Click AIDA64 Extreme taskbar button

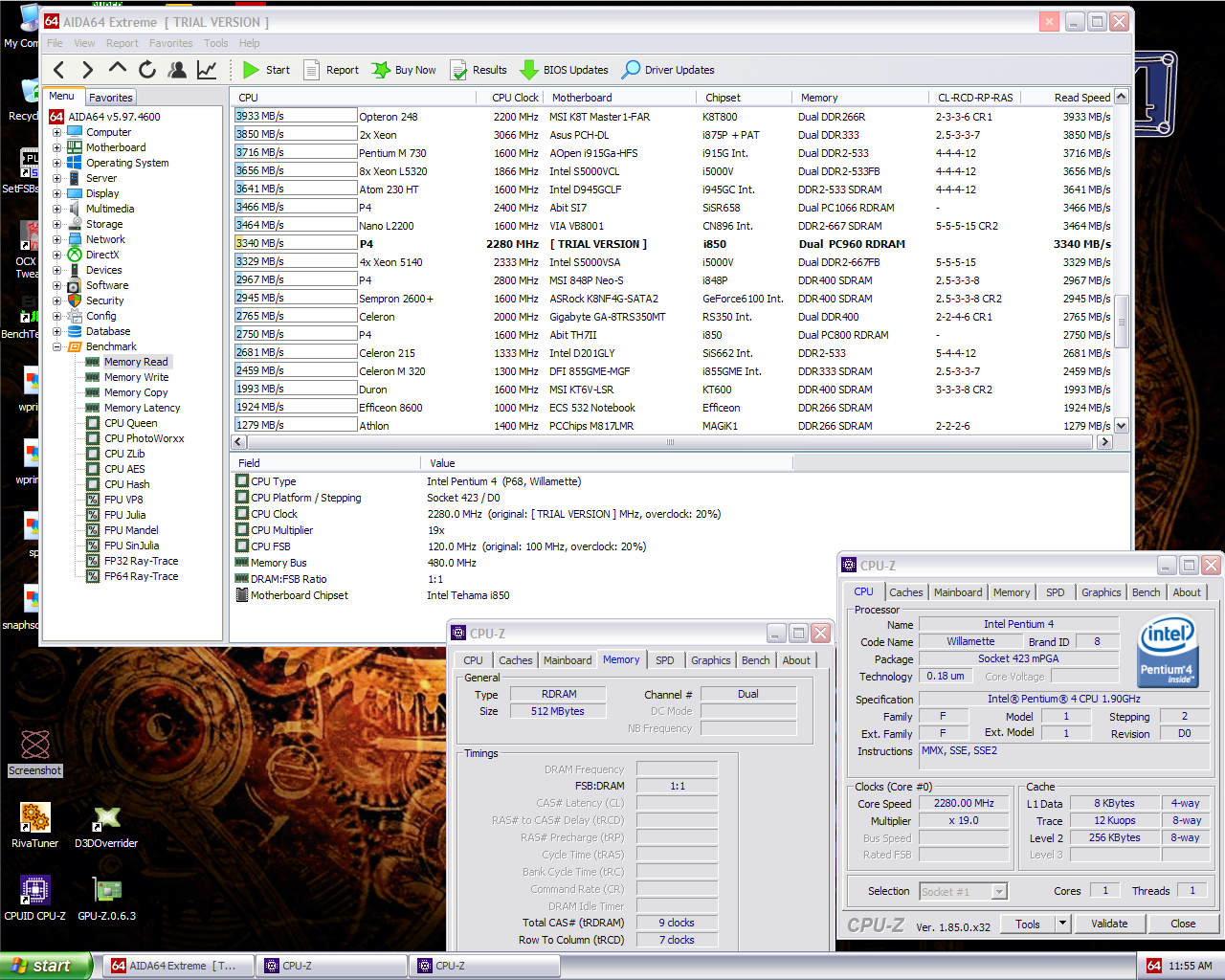tap(178, 966)
